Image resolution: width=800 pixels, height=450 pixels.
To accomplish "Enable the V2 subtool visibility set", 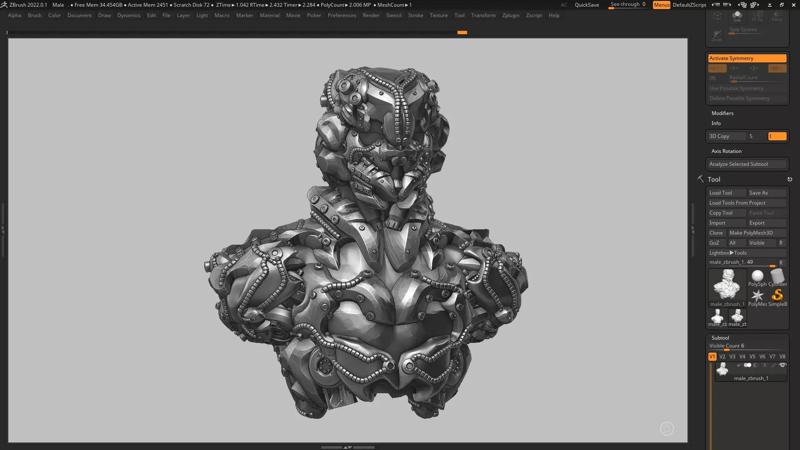I will tap(722, 356).
